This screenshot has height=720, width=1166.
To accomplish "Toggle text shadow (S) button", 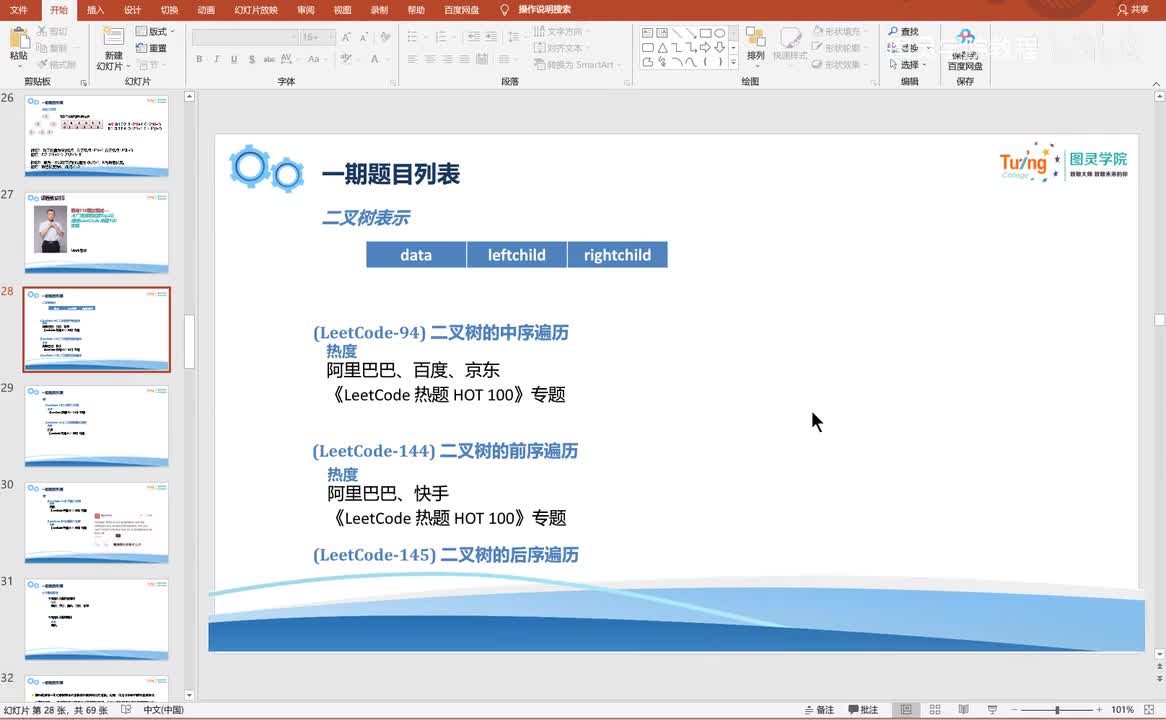I will tap(252, 59).
